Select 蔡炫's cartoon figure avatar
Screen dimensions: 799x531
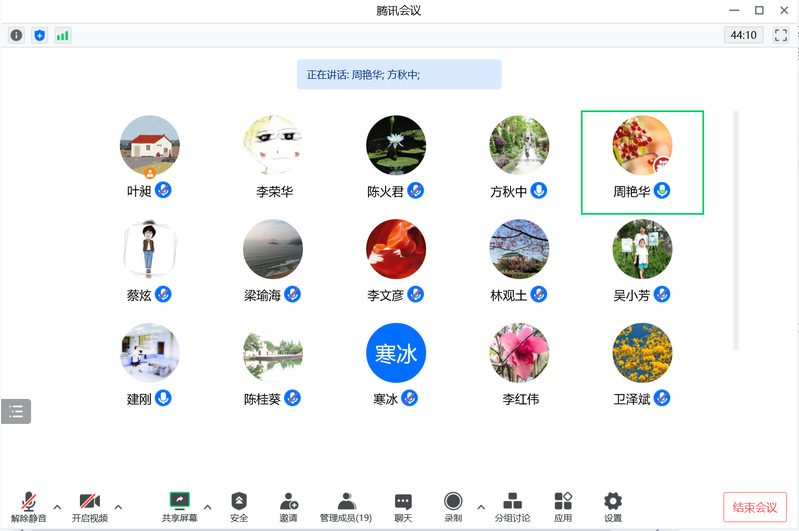pyautogui.click(x=150, y=249)
